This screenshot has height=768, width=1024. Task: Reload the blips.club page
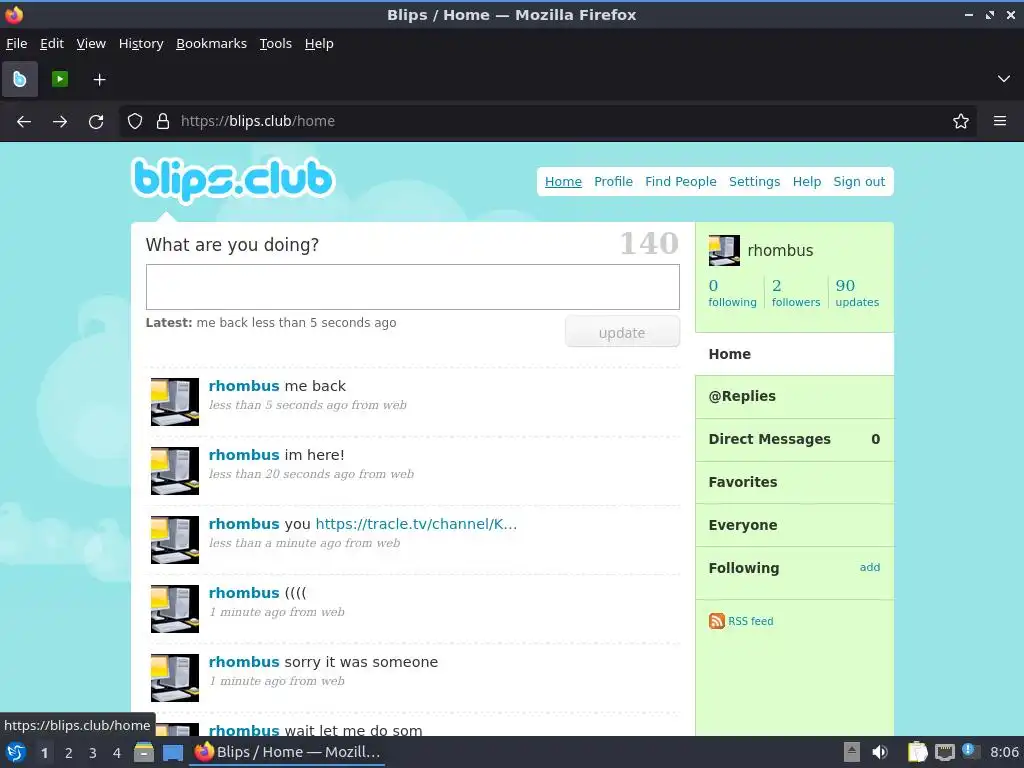click(96, 121)
